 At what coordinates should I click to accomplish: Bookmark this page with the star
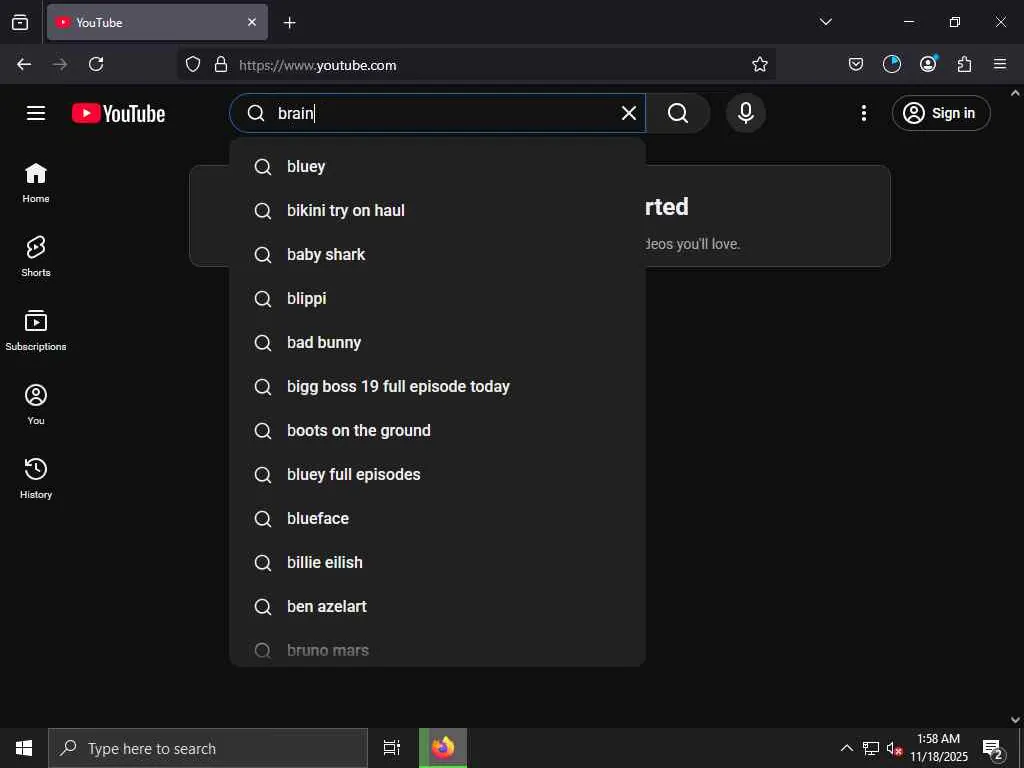click(x=760, y=64)
